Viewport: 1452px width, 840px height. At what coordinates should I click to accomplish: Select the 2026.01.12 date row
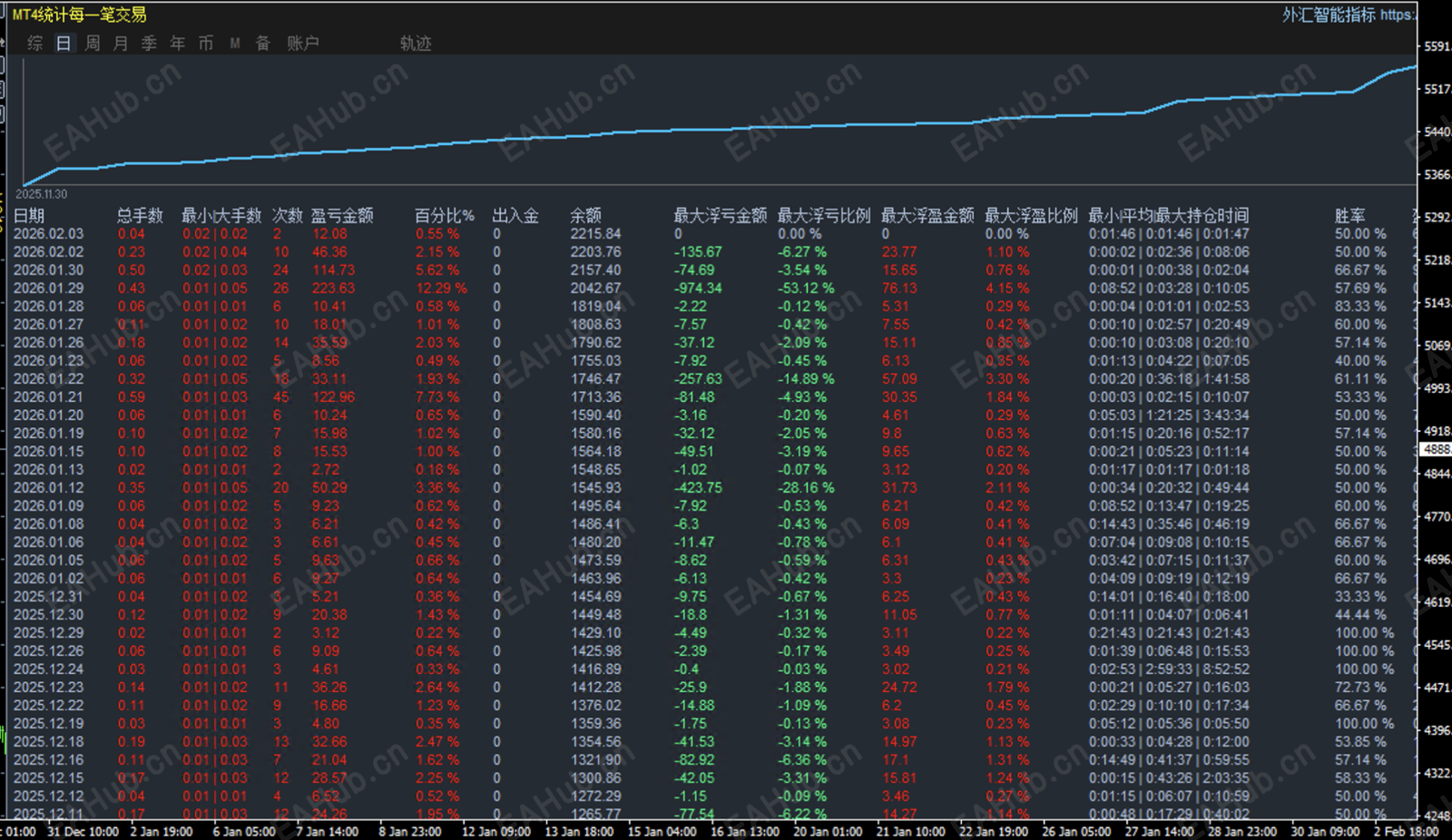point(49,487)
